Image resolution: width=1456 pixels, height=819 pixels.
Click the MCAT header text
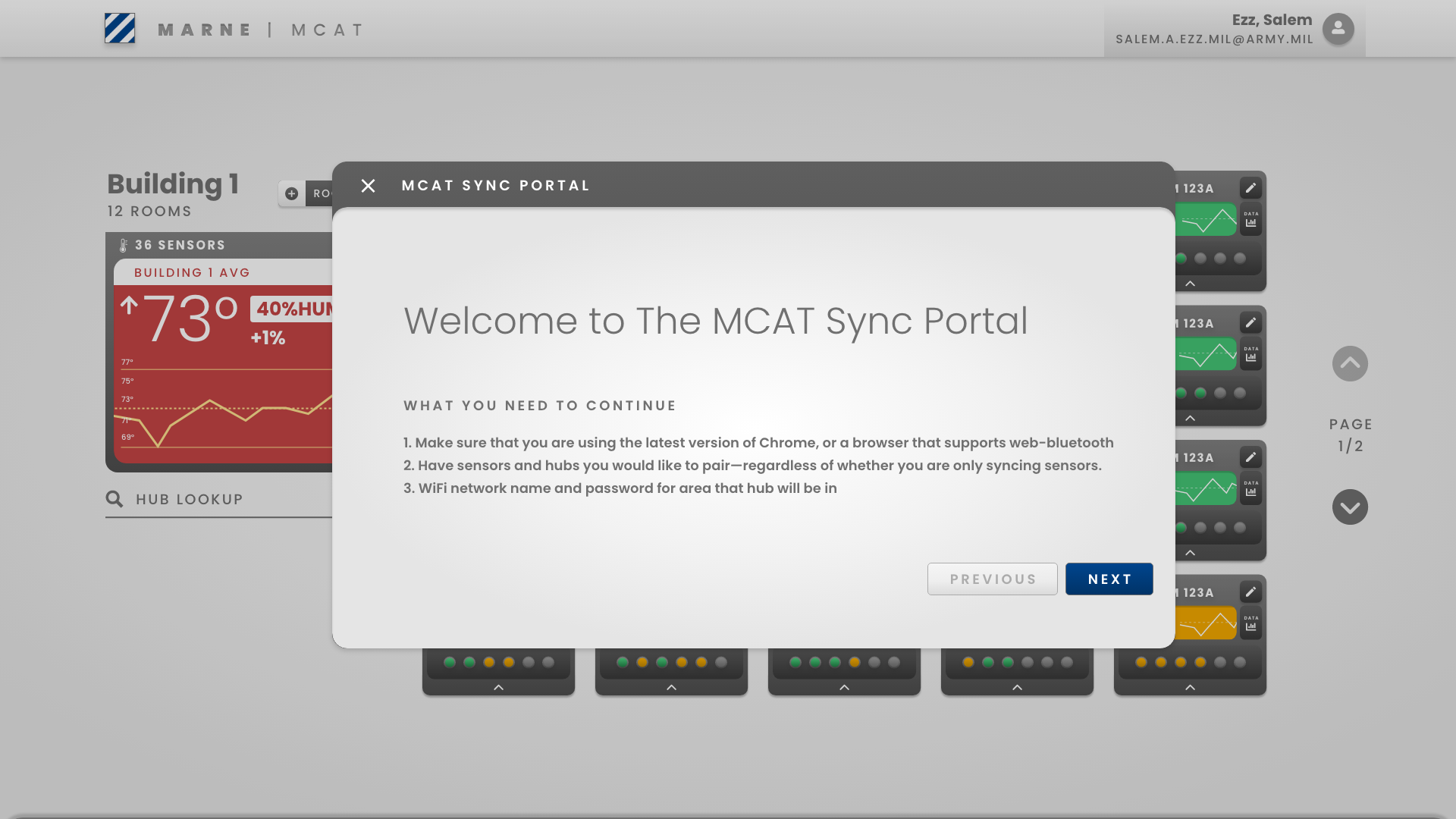point(328,30)
